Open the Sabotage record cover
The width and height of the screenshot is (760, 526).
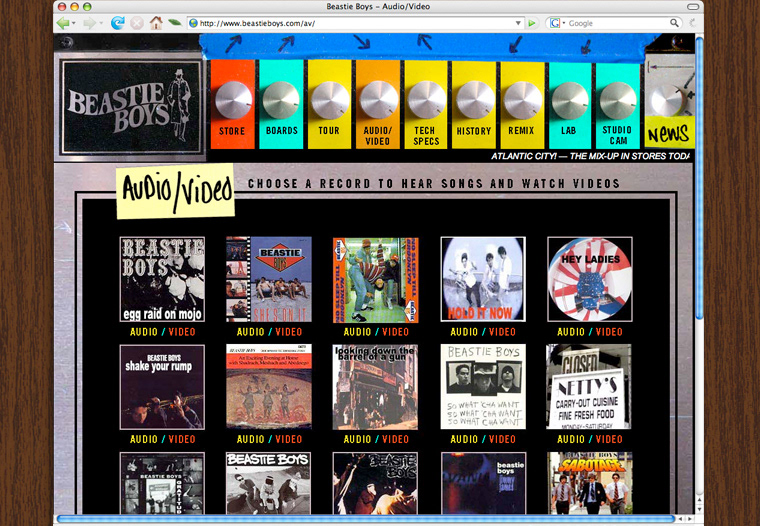pos(590,483)
